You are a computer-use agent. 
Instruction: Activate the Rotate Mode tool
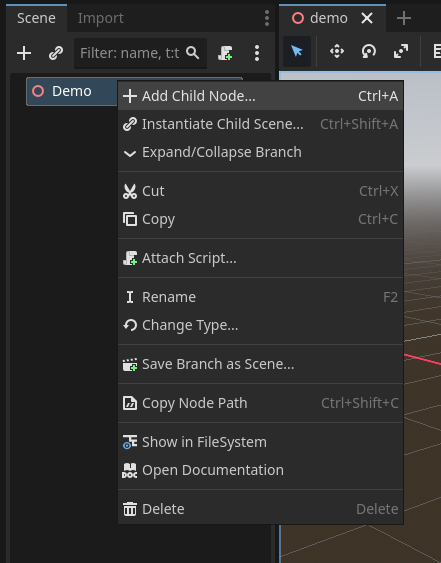point(369,51)
